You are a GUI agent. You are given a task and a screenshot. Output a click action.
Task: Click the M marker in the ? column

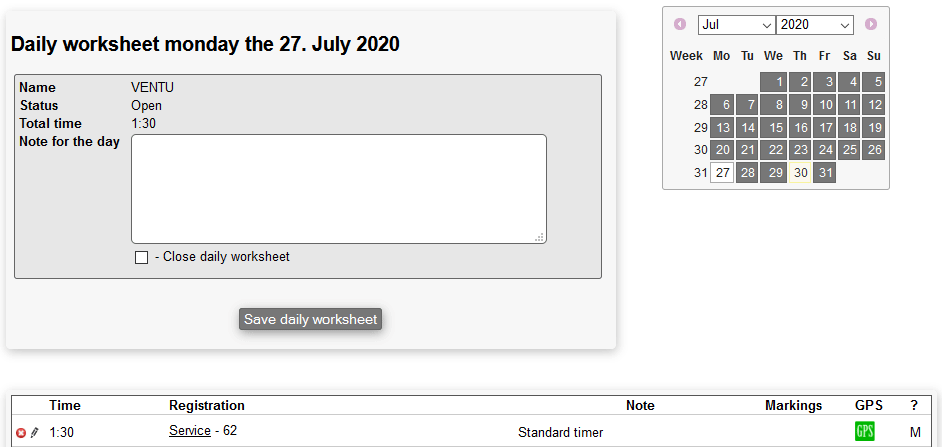click(x=914, y=432)
